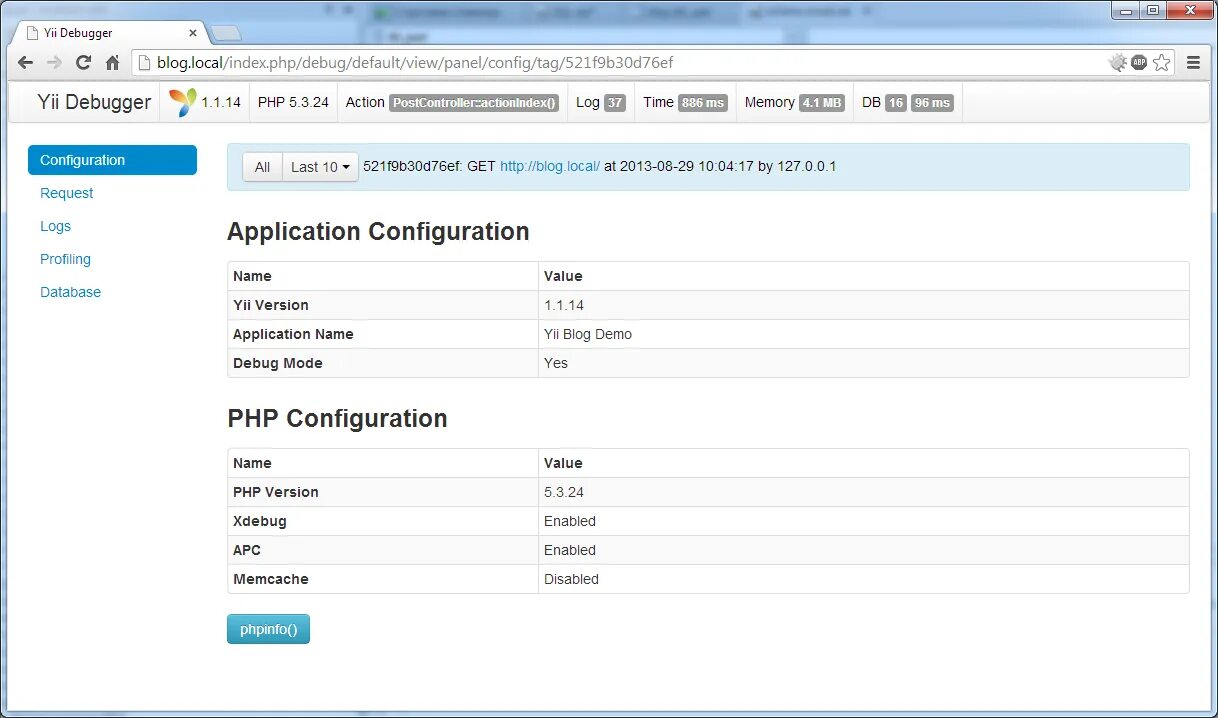Click the Yii Version row label
The height and width of the screenshot is (718, 1218).
(271, 305)
